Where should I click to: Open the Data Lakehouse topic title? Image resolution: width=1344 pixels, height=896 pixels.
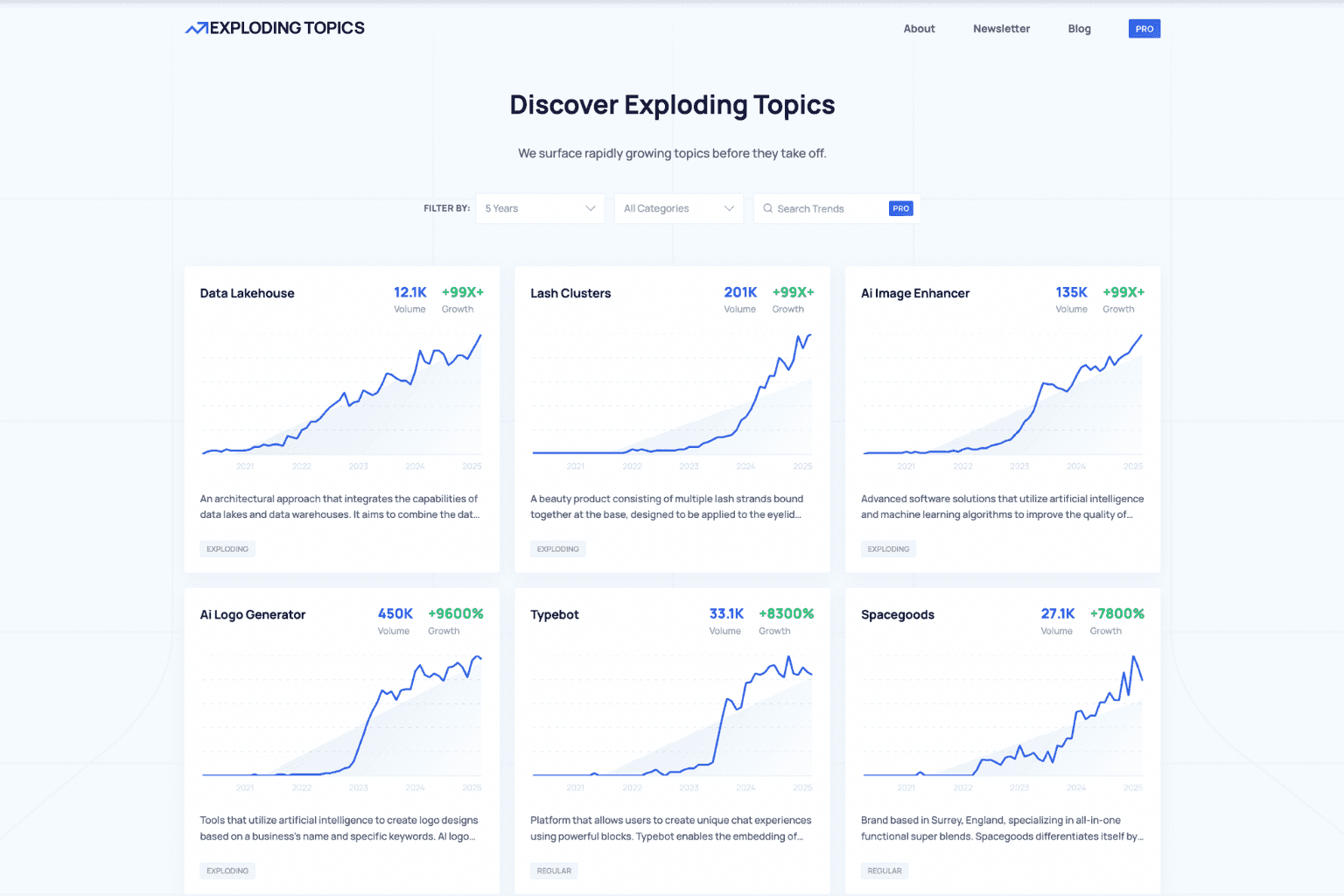click(247, 293)
